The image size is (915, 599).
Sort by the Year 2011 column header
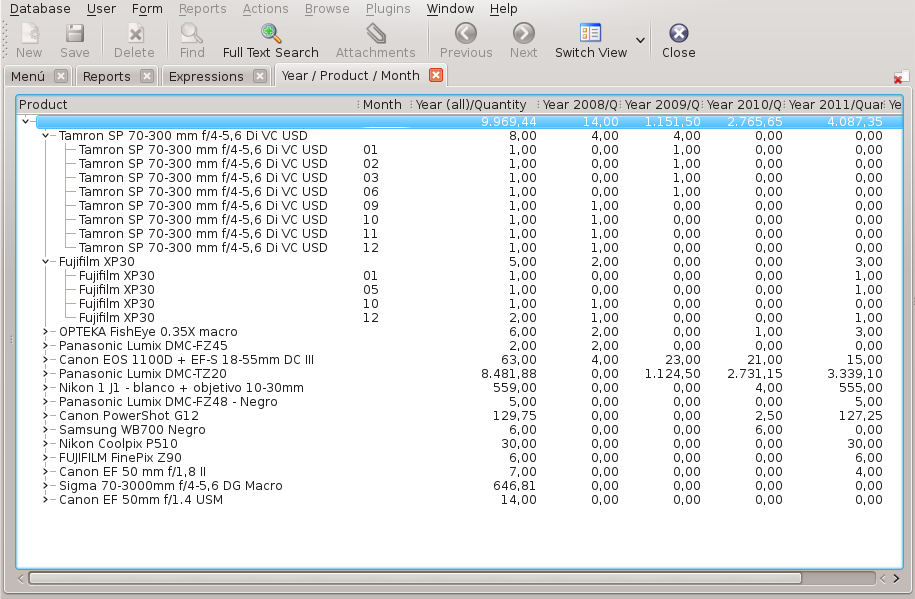tap(836, 105)
